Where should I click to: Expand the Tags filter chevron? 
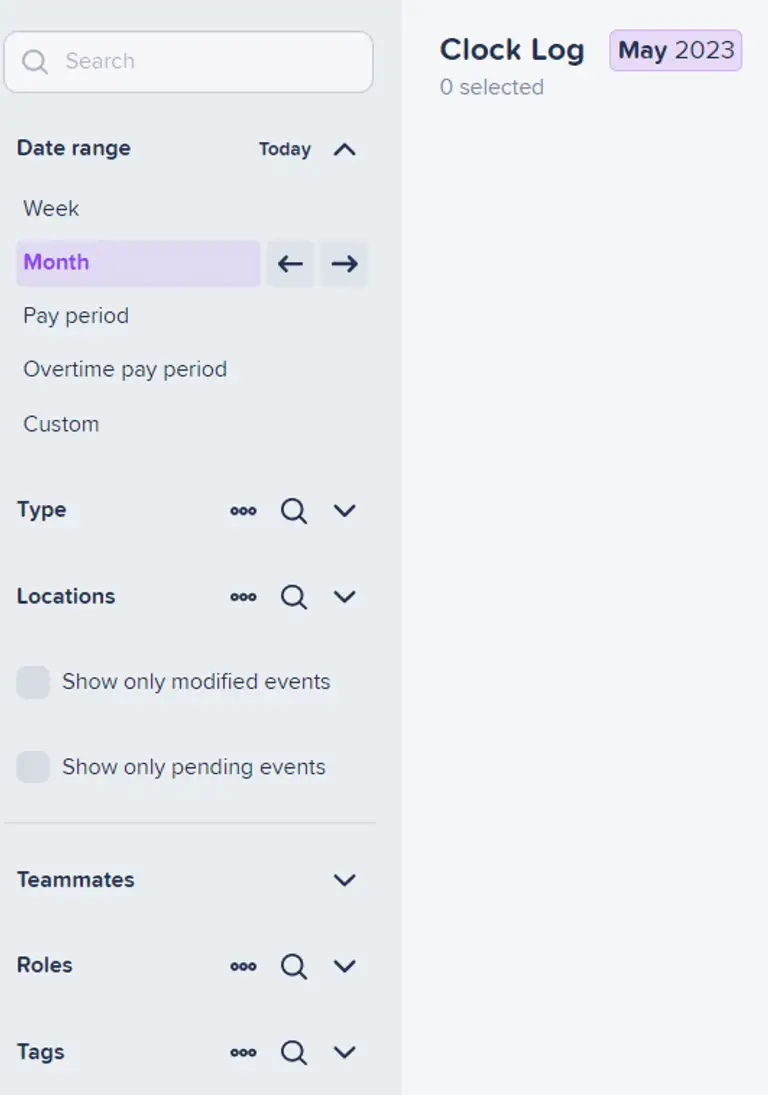pos(344,1052)
